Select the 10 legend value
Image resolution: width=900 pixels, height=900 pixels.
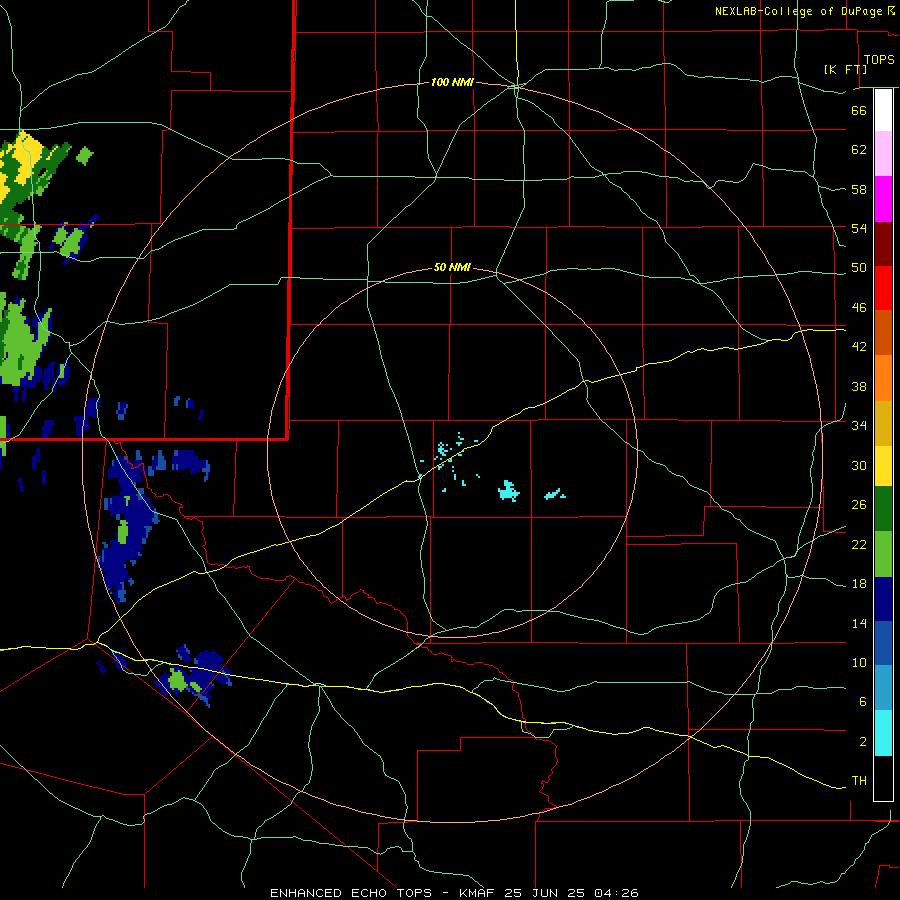859,662
